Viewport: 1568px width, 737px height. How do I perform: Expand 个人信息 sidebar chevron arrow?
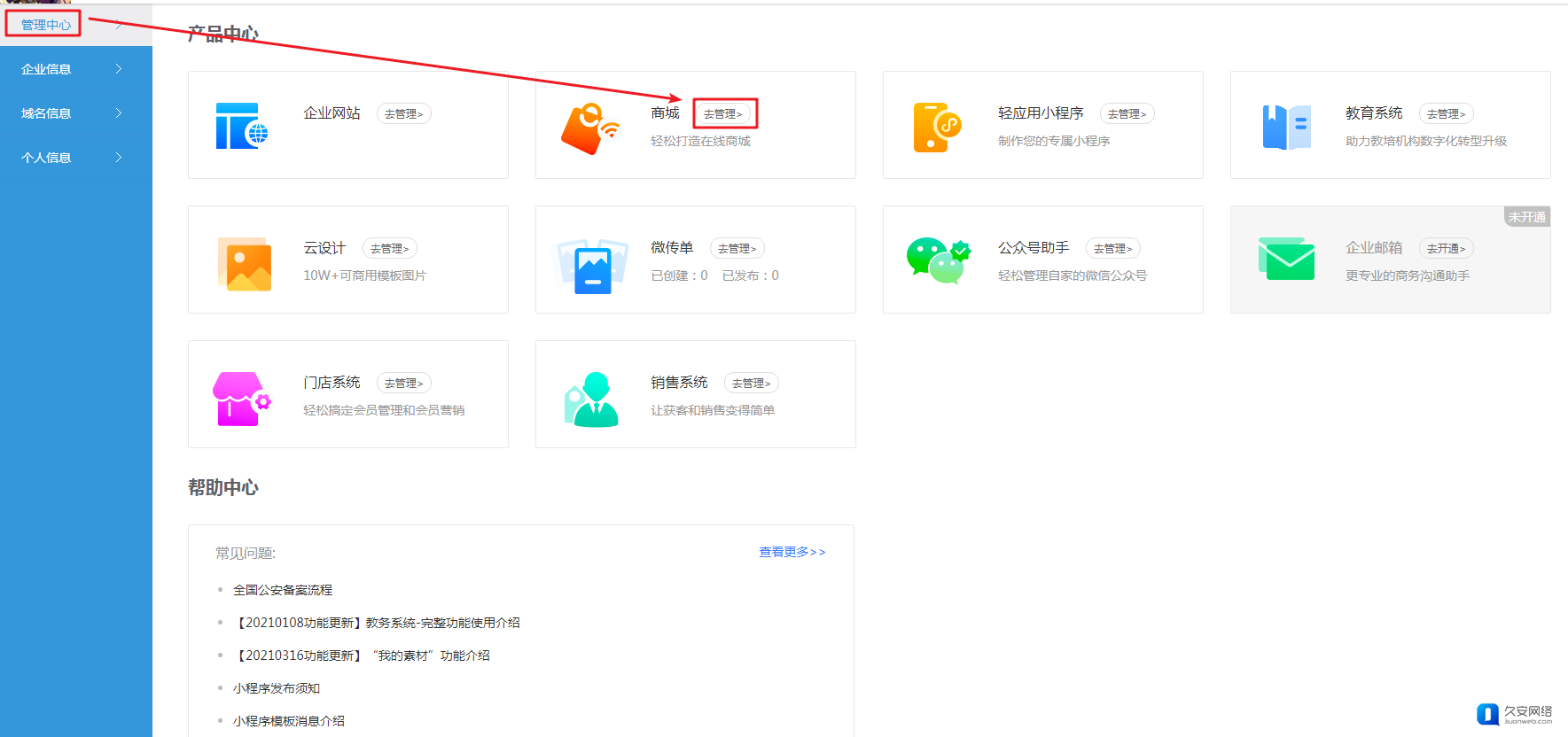click(x=119, y=158)
